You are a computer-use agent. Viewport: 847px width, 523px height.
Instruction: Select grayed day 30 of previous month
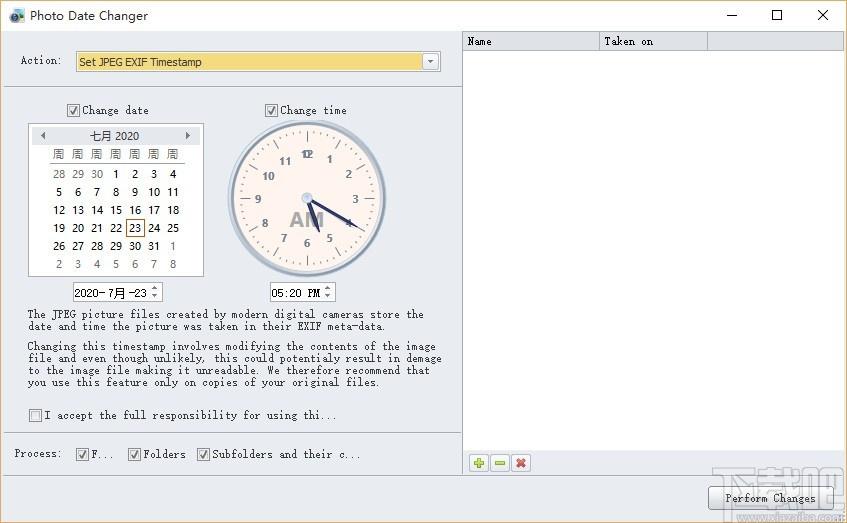97,174
